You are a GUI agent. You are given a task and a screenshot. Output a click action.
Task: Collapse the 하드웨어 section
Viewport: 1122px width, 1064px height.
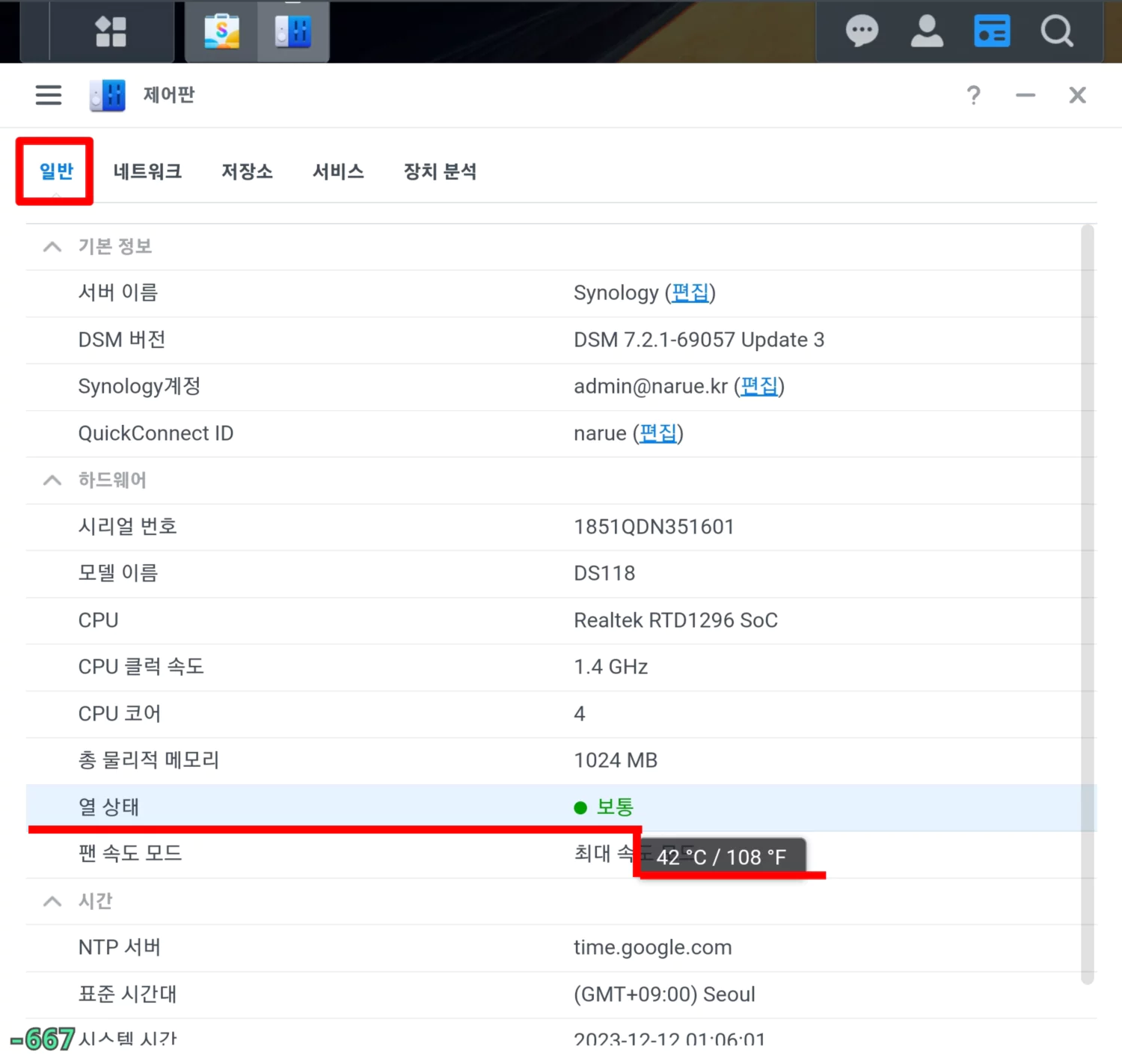52,480
